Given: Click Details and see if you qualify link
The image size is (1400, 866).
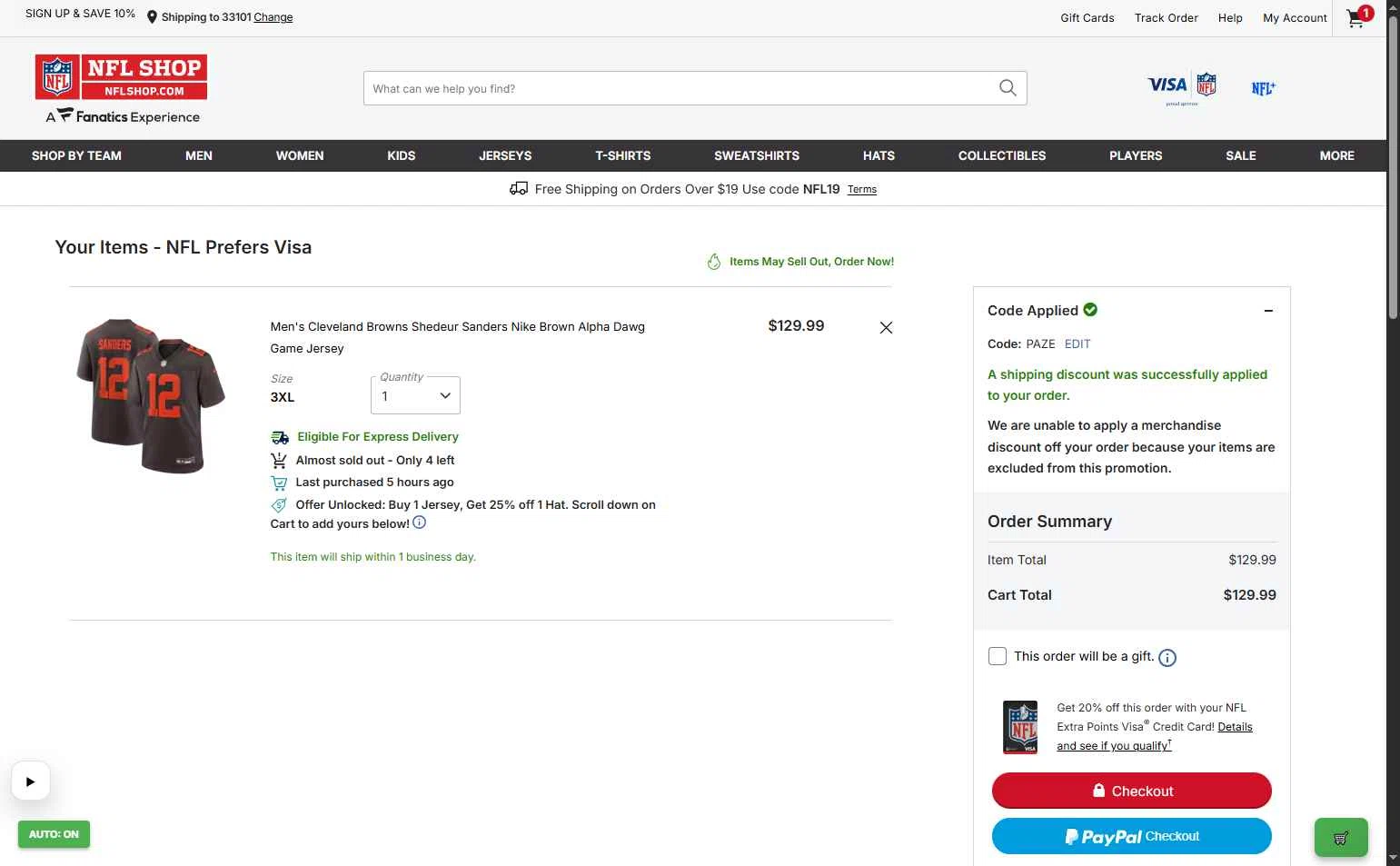Looking at the screenshot, I should pyautogui.click(x=1155, y=736).
